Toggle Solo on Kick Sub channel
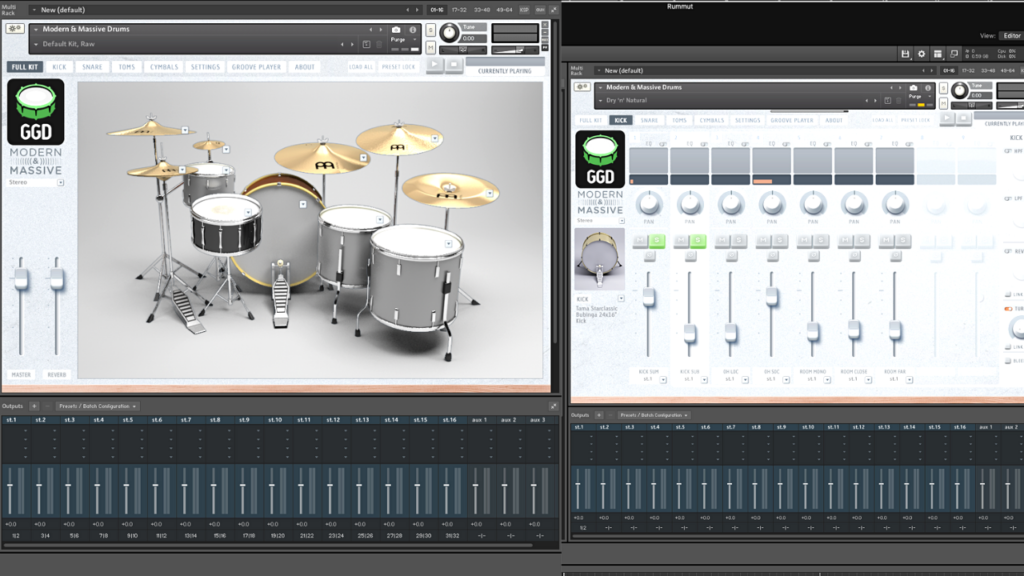 point(698,241)
